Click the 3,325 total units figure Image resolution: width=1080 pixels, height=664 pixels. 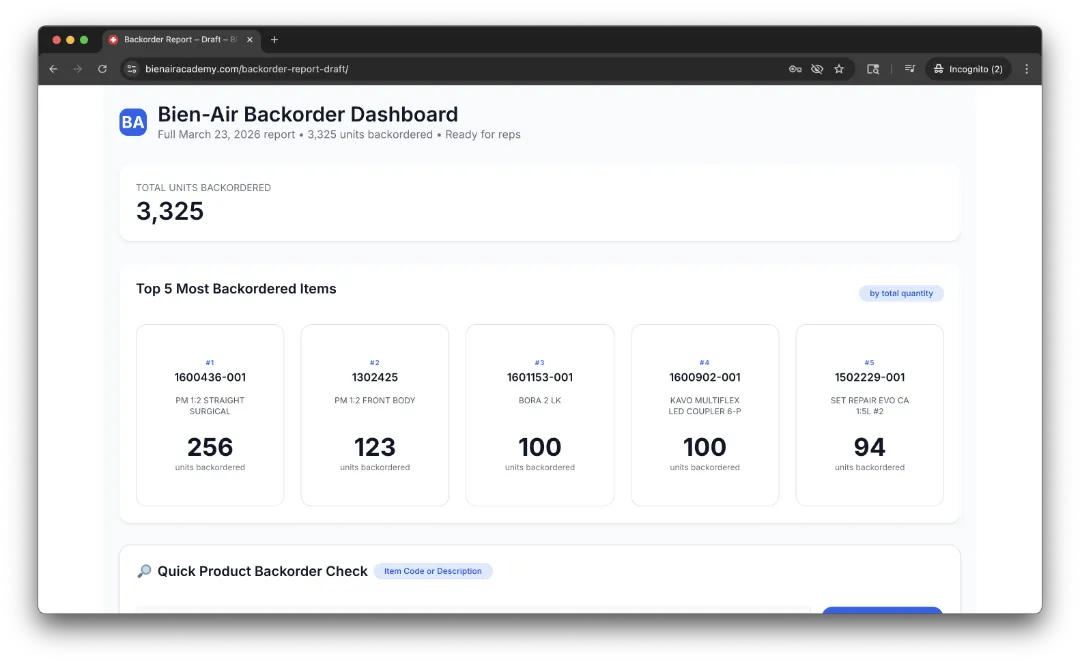pos(170,211)
